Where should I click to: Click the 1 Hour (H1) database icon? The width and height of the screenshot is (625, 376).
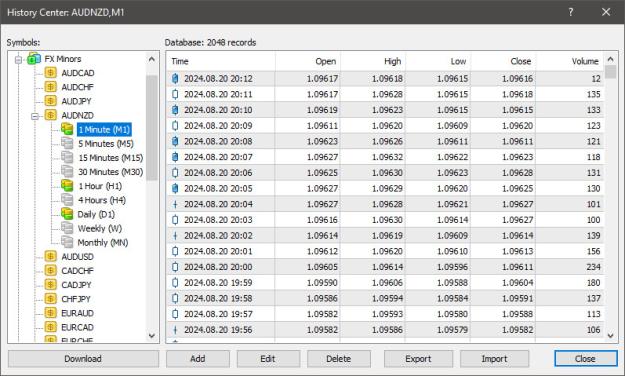click(67, 186)
